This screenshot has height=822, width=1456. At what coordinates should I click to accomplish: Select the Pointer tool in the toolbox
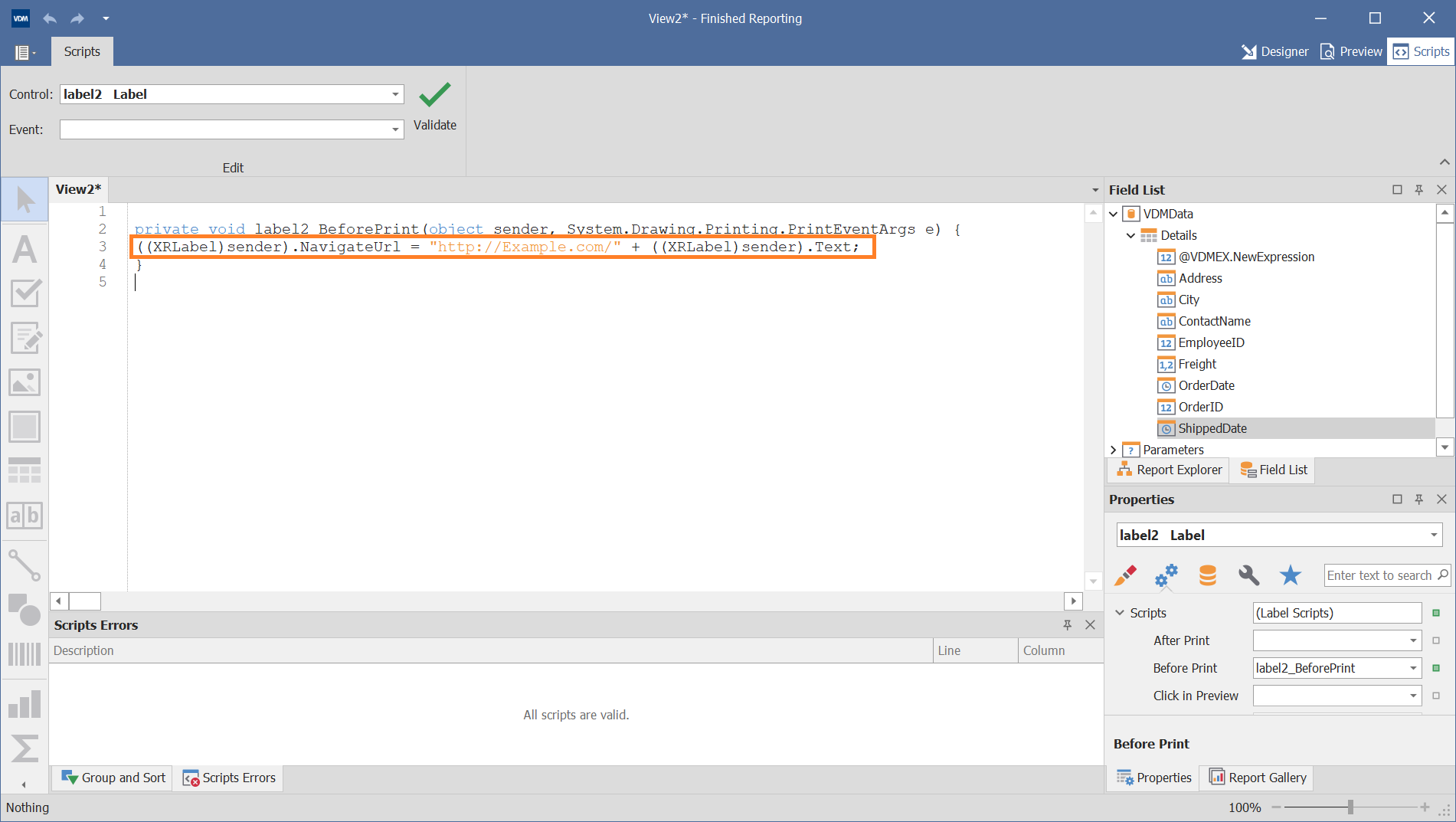click(25, 198)
